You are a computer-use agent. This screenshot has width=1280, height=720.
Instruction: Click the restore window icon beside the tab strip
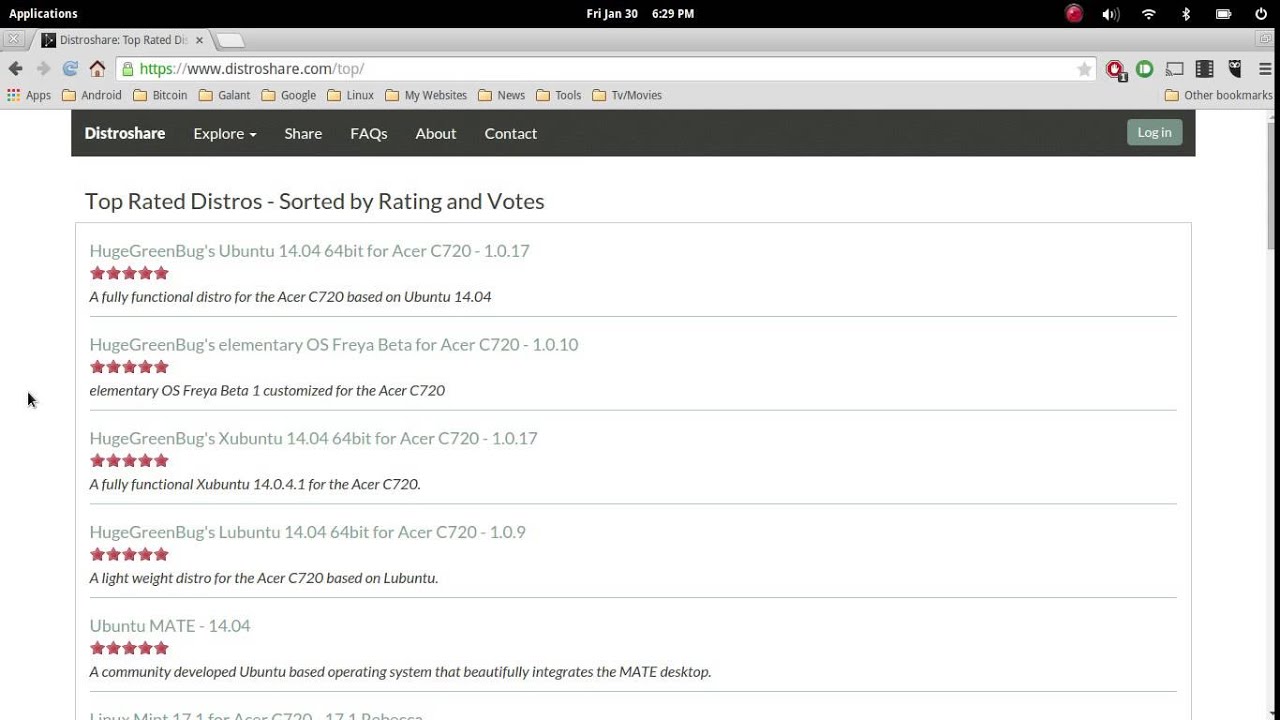click(1265, 39)
